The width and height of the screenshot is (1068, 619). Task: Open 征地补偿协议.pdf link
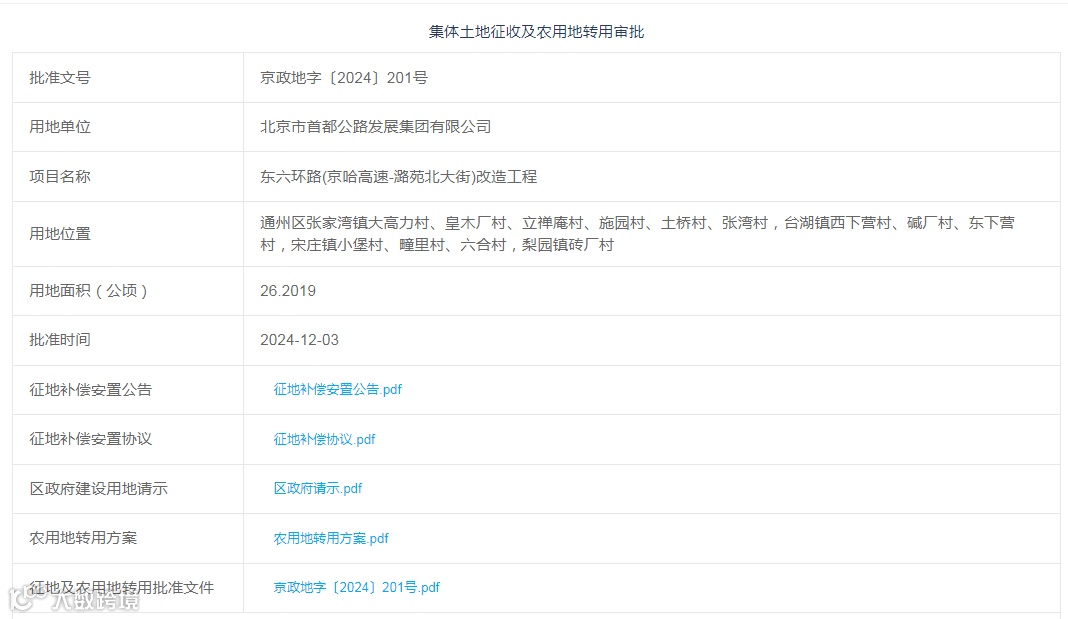coord(324,439)
